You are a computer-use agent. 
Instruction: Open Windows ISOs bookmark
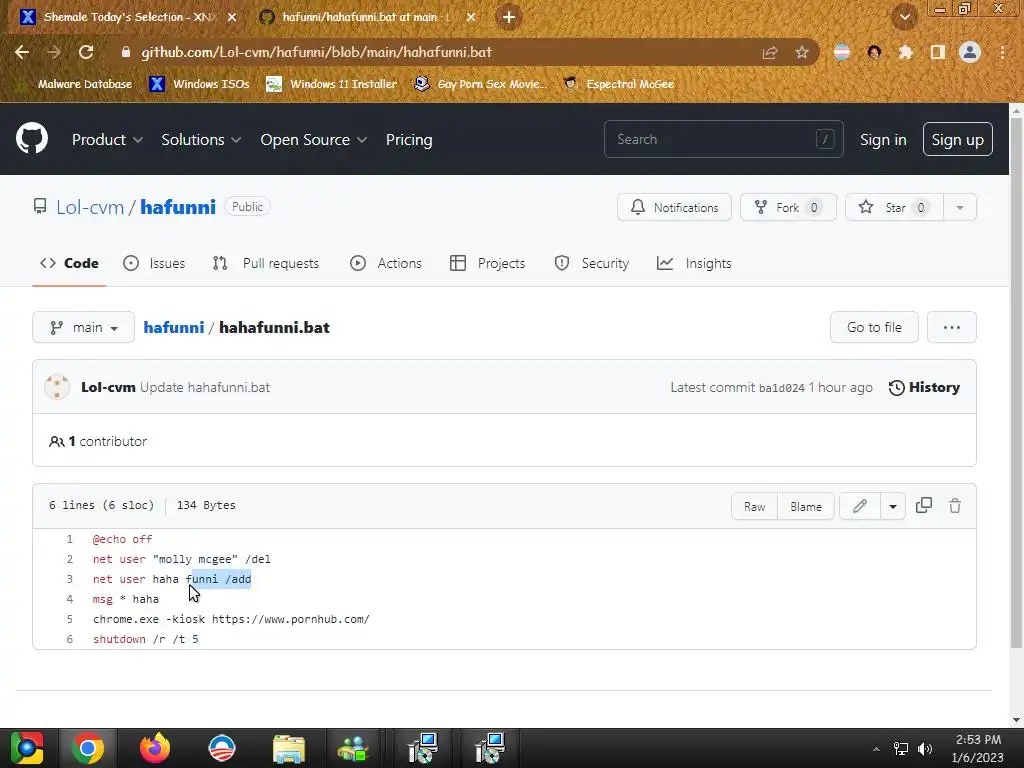tap(199, 84)
